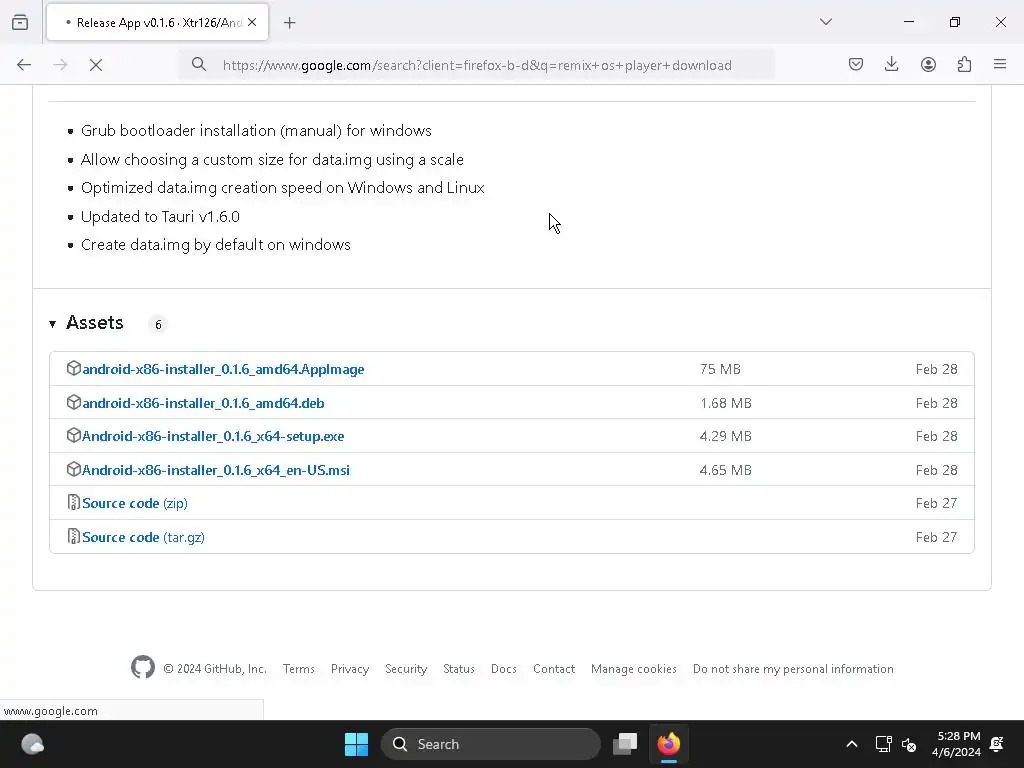Viewport: 1024px width, 768px height.
Task: Open a new tab with the plus button
Action: pos(290,23)
